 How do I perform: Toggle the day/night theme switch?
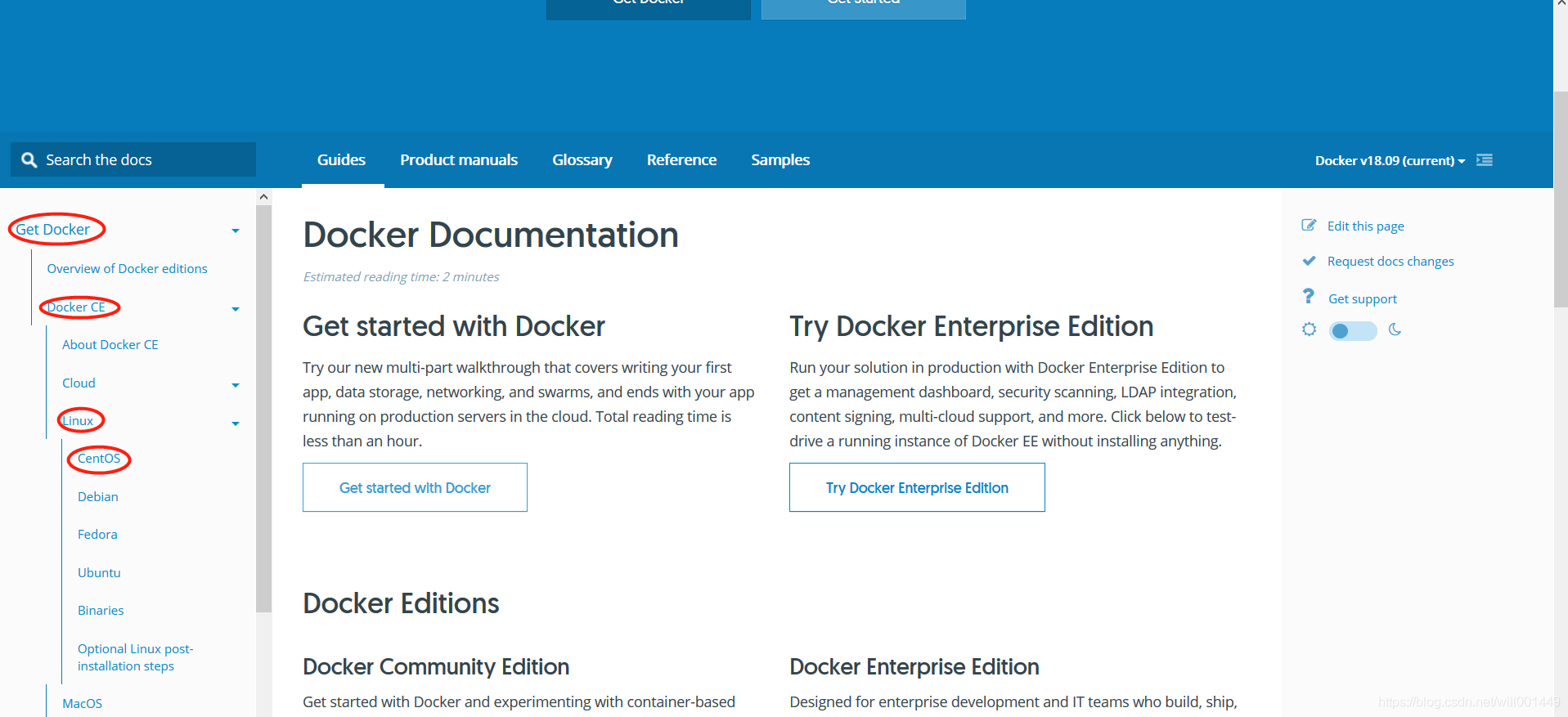pos(1353,331)
